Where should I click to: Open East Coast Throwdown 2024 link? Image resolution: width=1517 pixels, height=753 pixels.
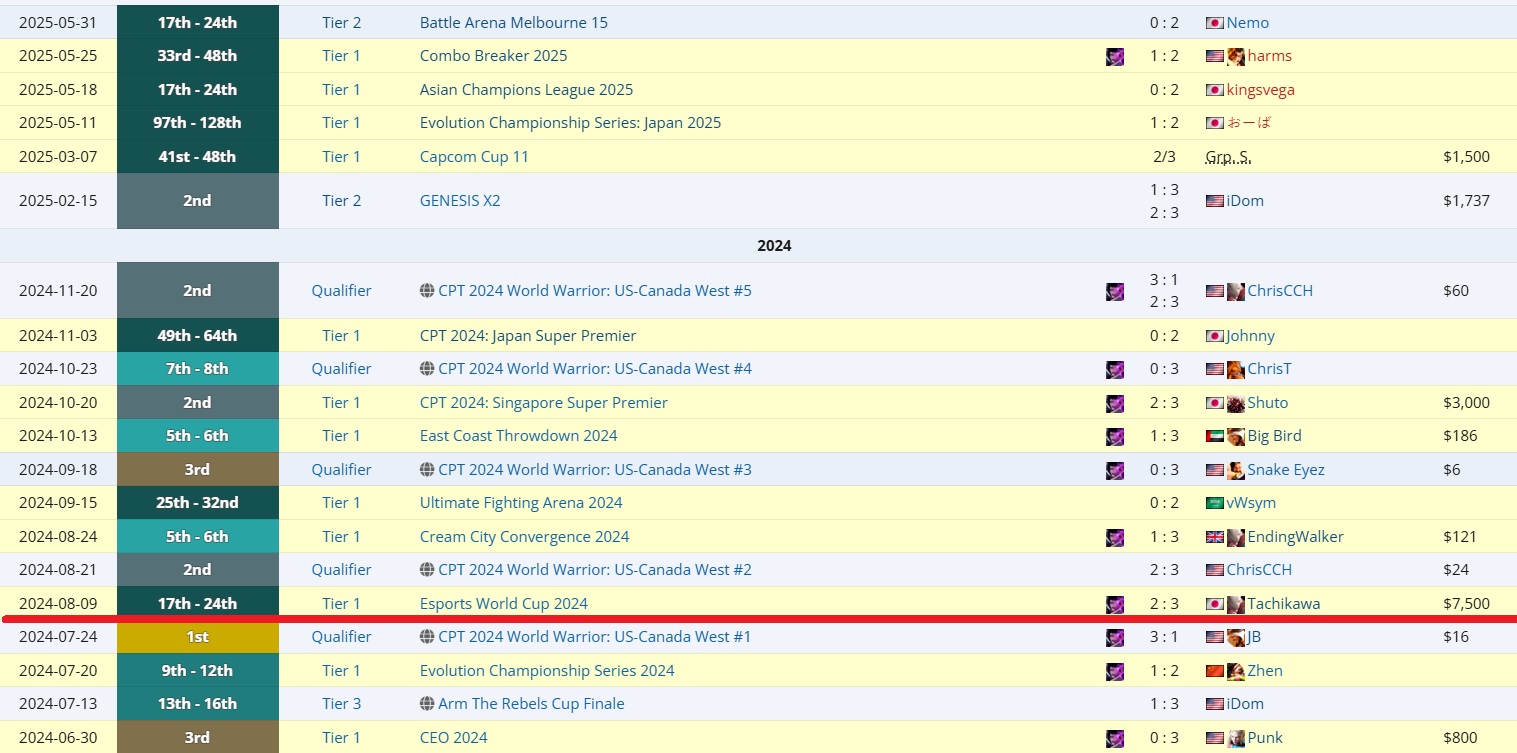519,436
